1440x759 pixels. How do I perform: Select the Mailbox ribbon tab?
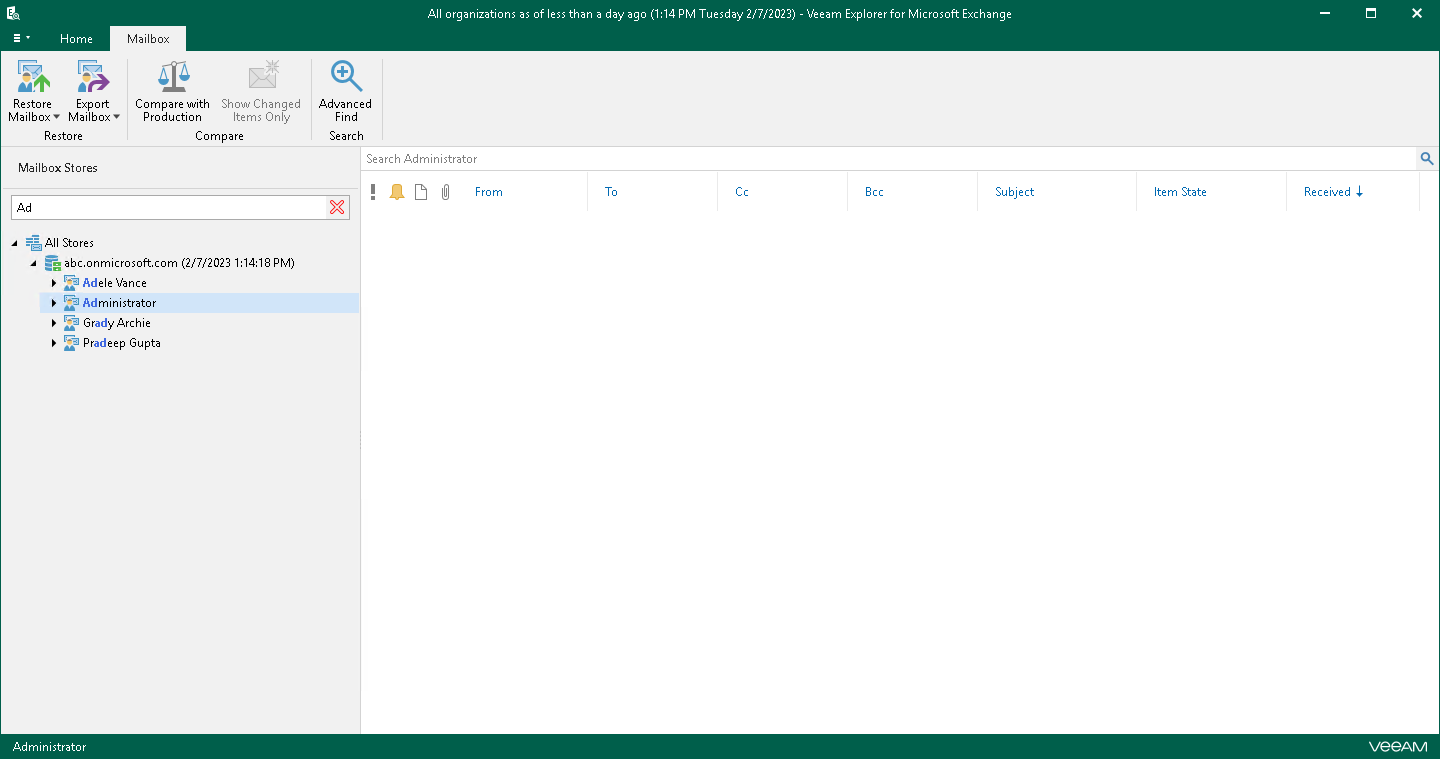point(148,39)
